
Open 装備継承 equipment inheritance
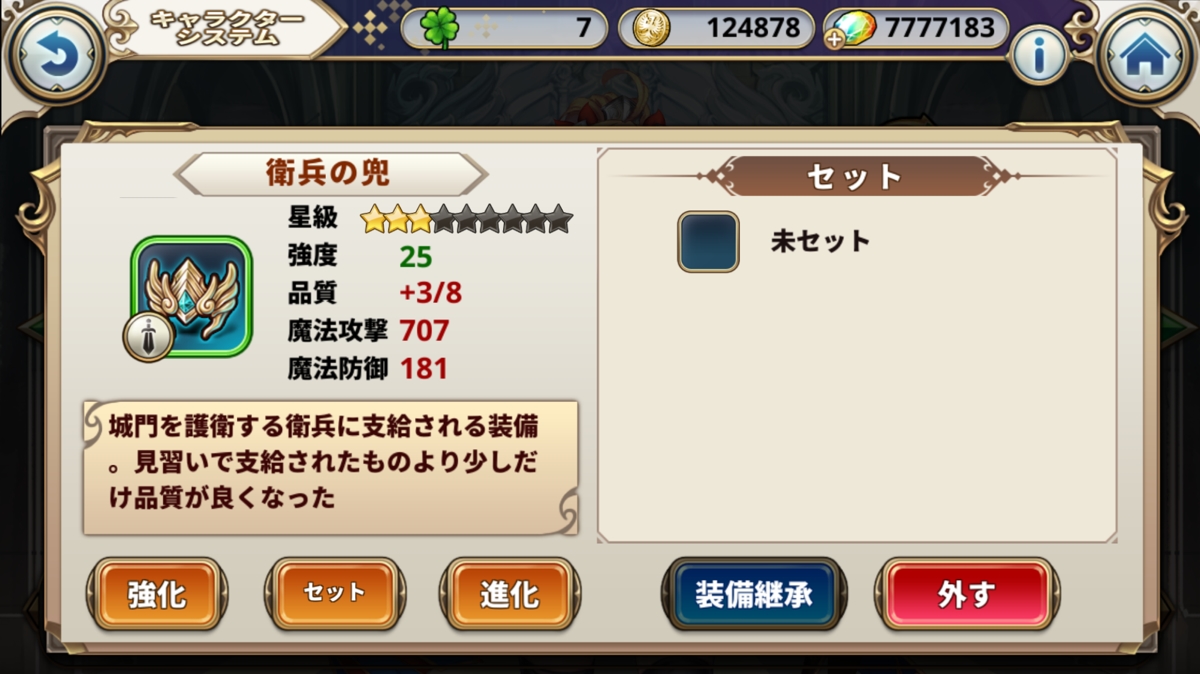755,594
